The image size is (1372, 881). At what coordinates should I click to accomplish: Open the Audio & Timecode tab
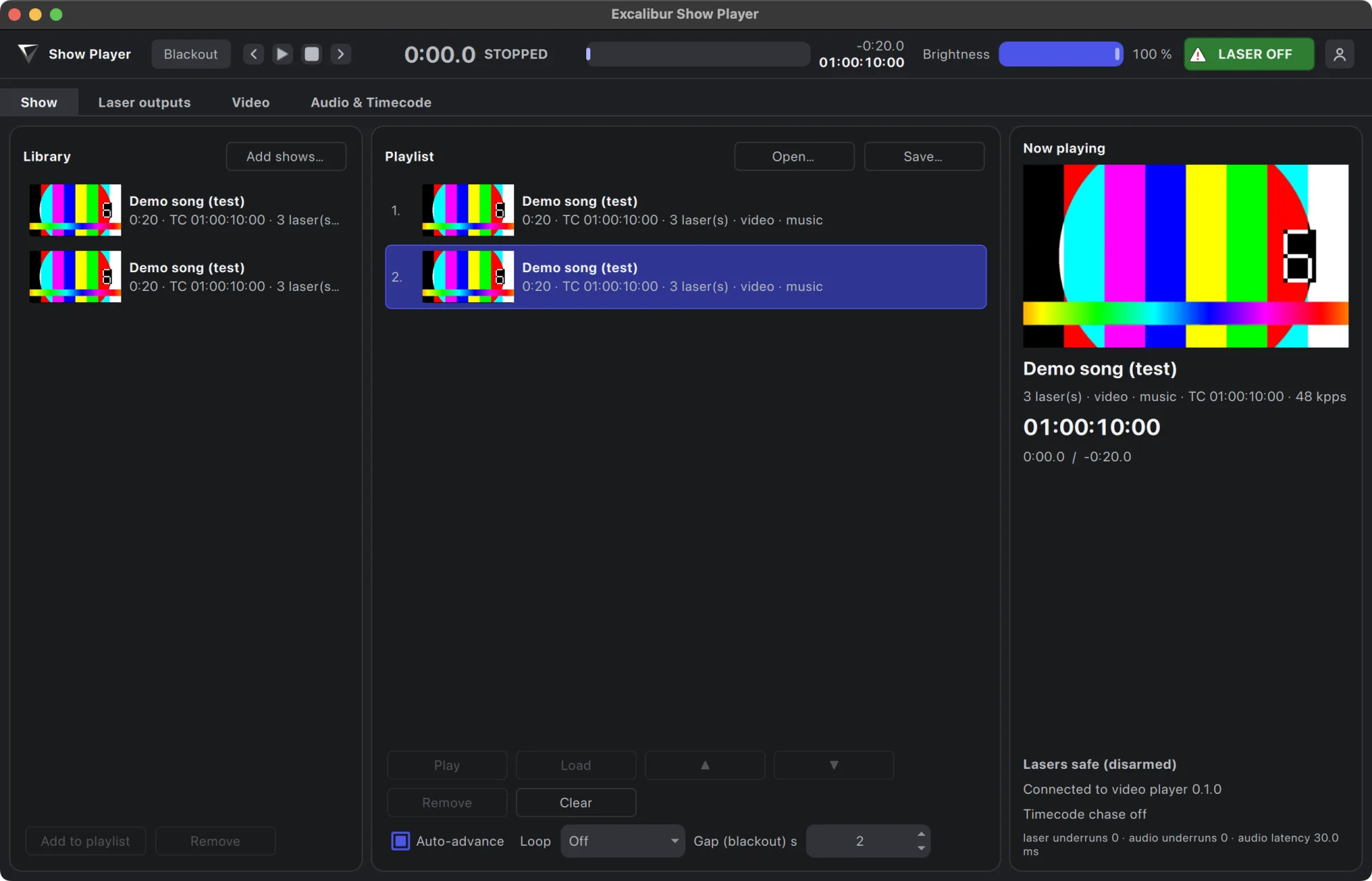(371, 103)
